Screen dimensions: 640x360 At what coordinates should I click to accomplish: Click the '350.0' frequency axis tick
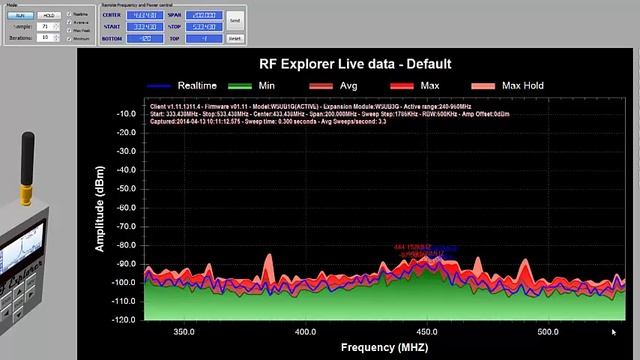pos(184,332)
